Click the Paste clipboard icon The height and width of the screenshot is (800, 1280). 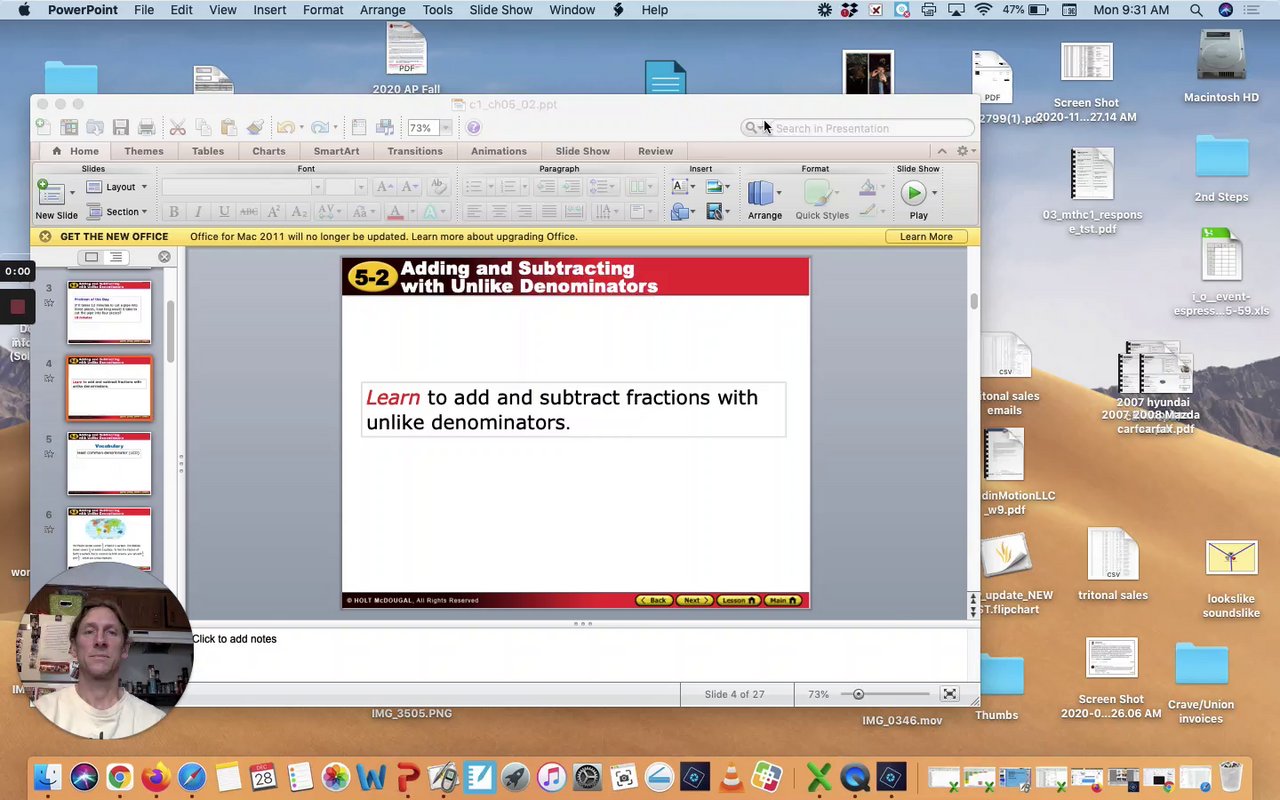tap(229, 127)
